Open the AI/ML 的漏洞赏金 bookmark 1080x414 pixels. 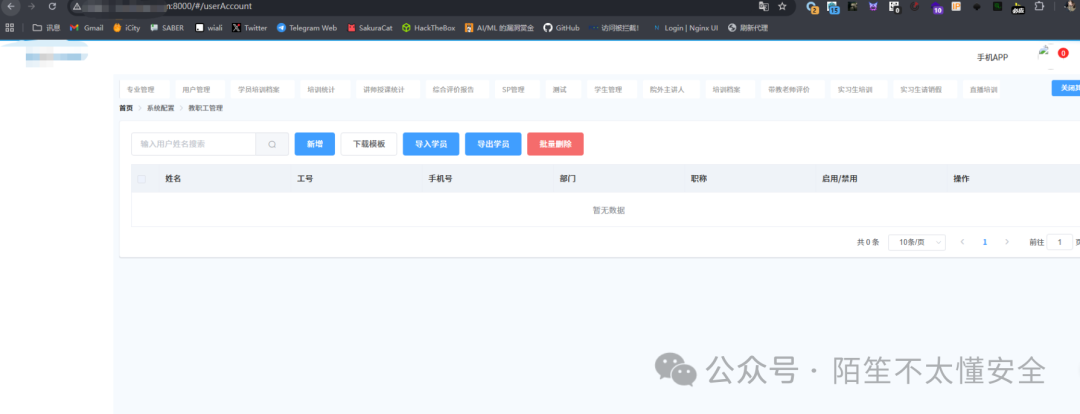pyautogui.click(x=499, y=28)
